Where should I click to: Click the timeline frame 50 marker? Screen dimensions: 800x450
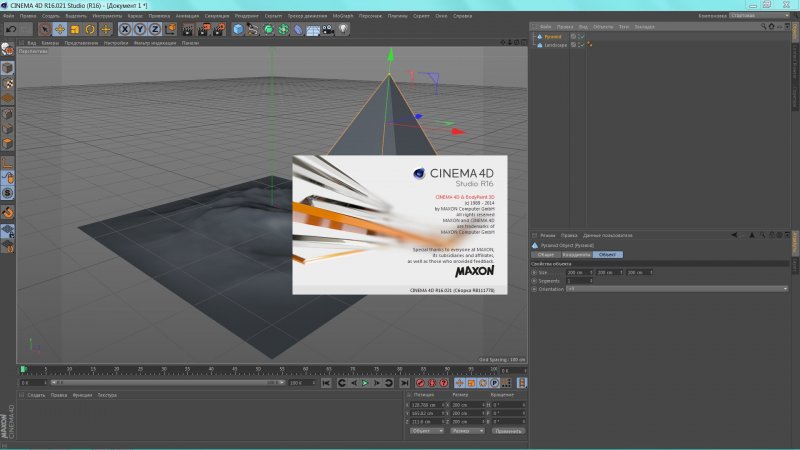coord(258,369)
